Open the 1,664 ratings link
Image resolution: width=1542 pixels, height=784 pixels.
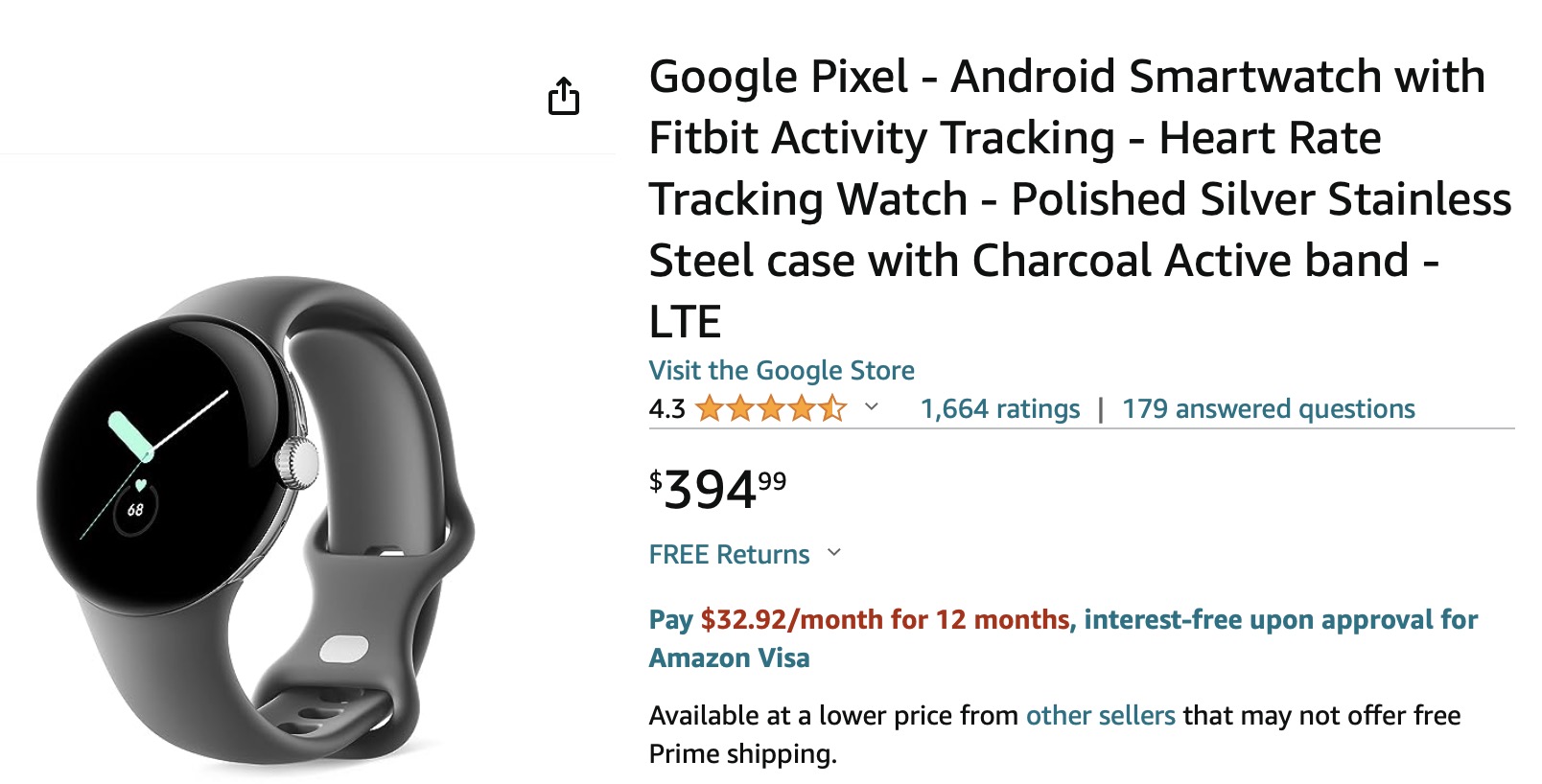point(1000,409)
